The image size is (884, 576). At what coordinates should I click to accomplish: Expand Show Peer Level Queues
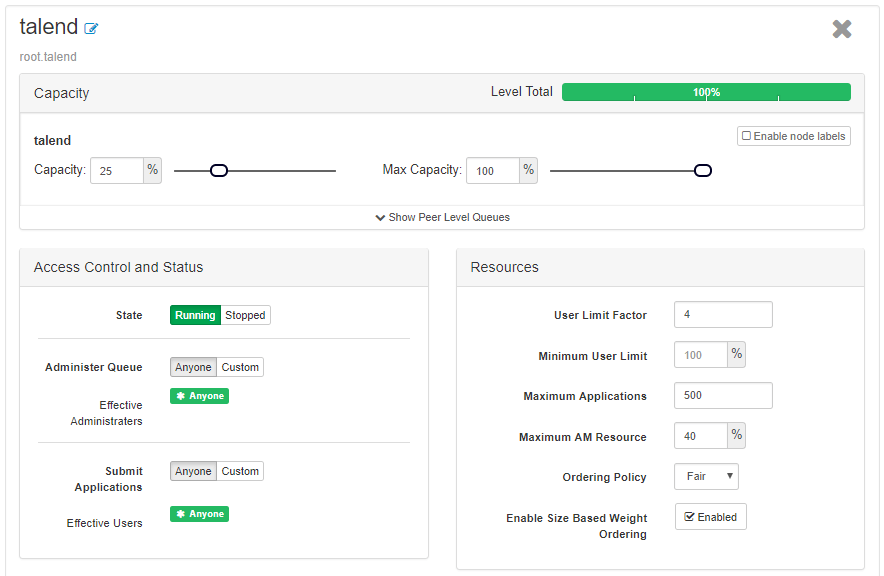click(443, 218)
